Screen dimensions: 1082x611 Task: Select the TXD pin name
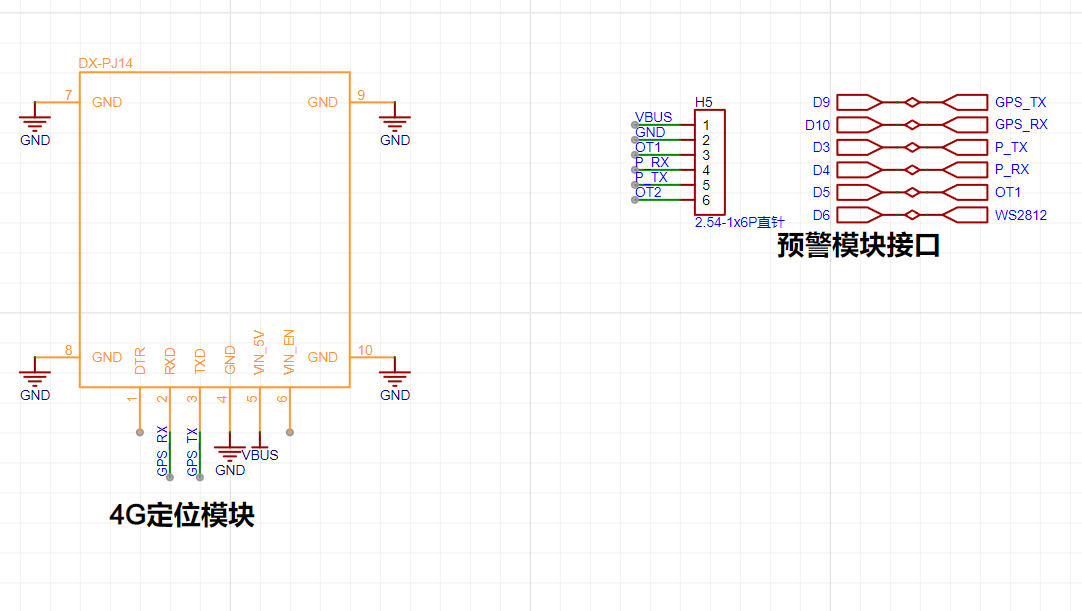(x=200, y=360)
